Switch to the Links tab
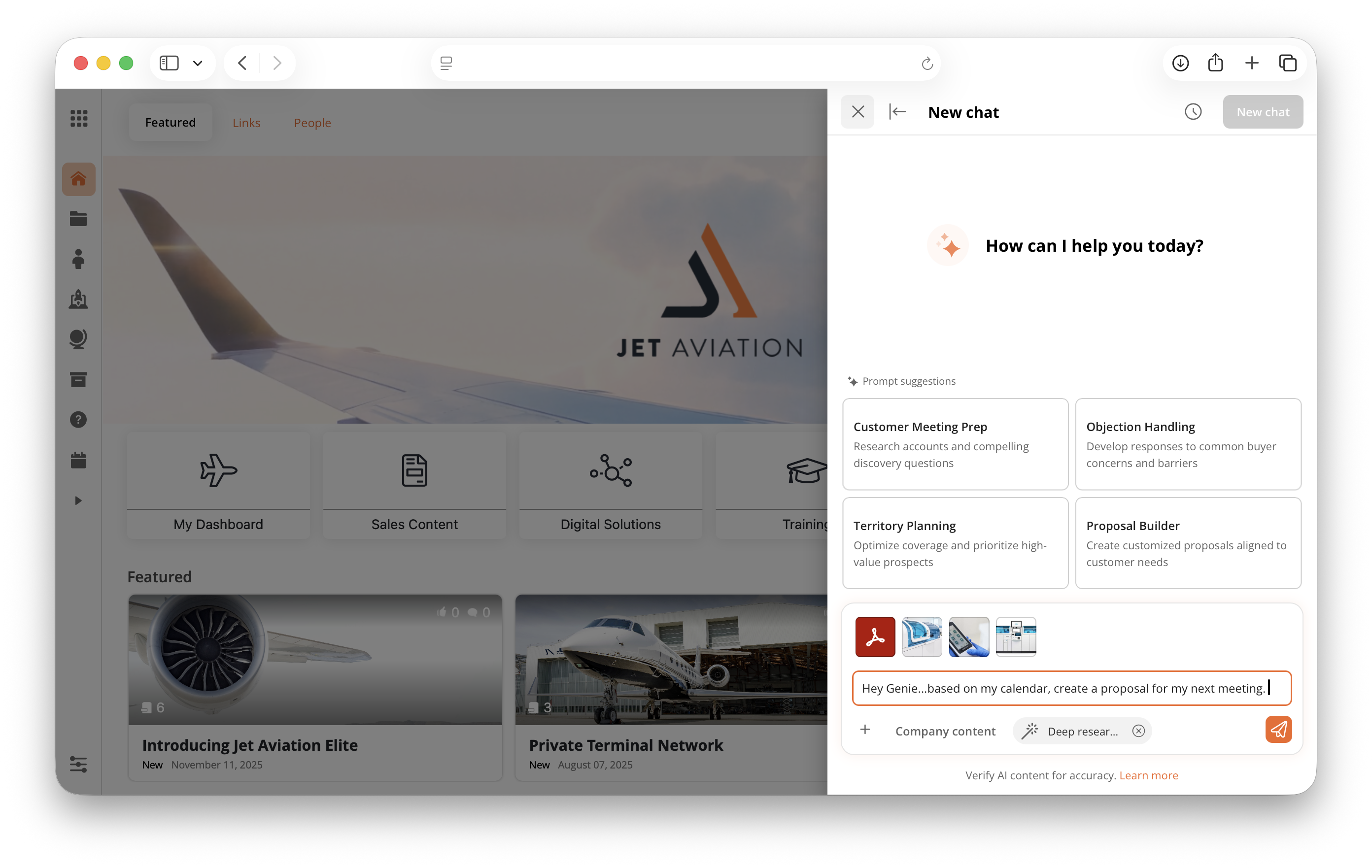1372x868 pixels. 246,123
